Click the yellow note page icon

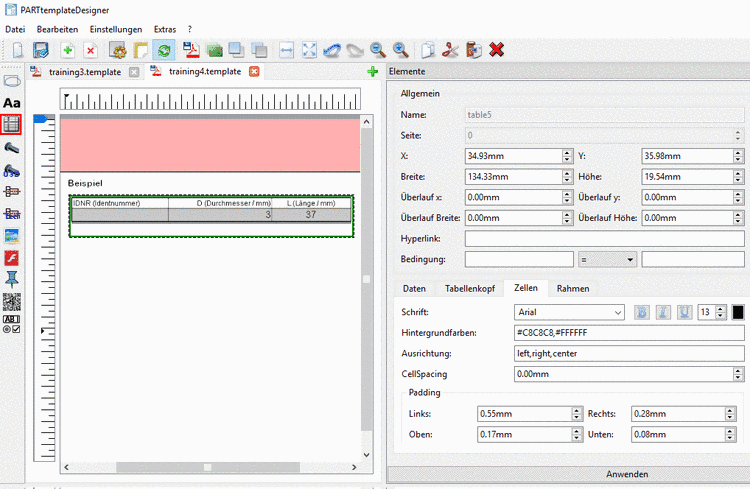click(x=141, y=50)
